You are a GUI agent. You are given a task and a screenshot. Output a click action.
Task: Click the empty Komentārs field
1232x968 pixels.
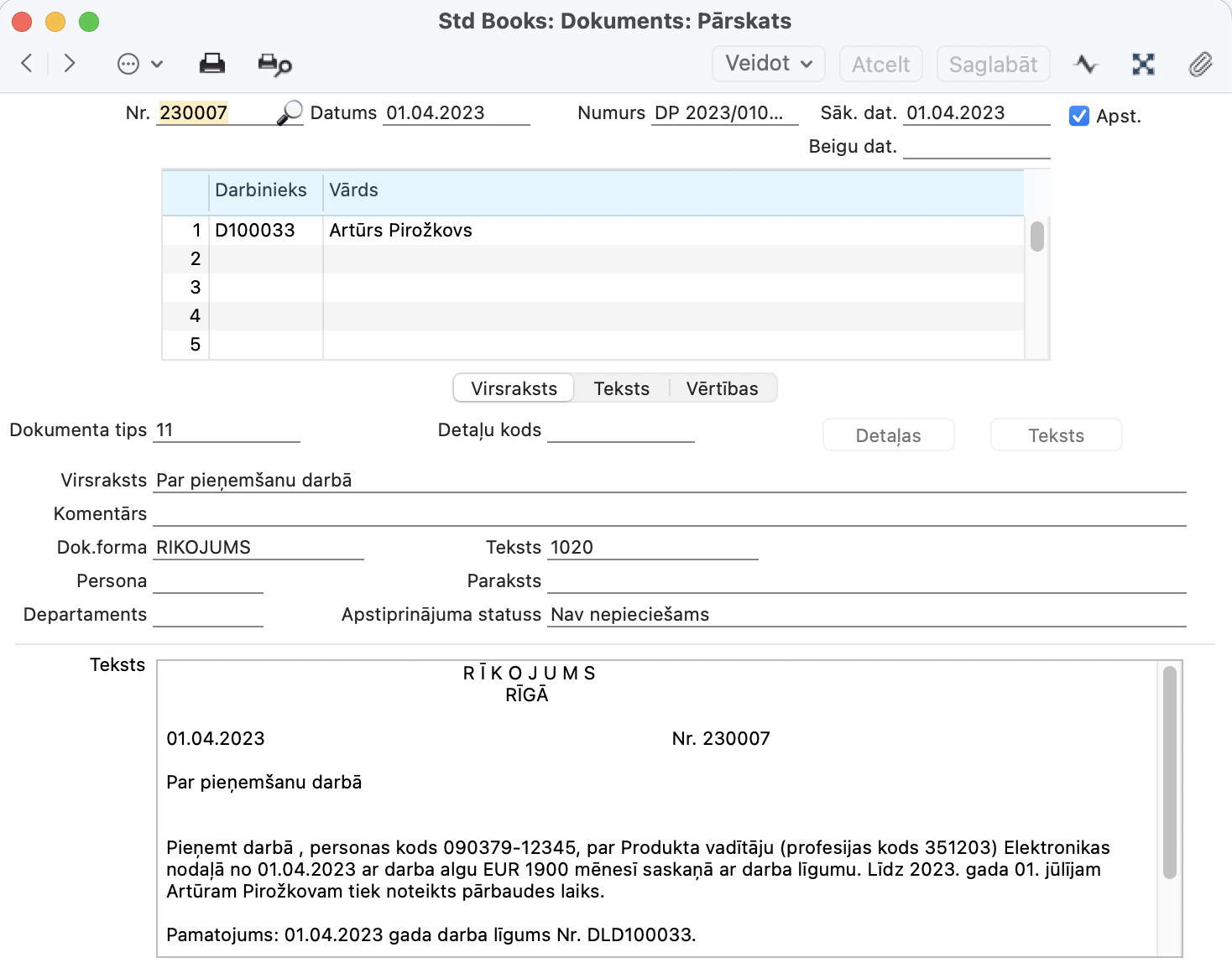coord(670,513)
